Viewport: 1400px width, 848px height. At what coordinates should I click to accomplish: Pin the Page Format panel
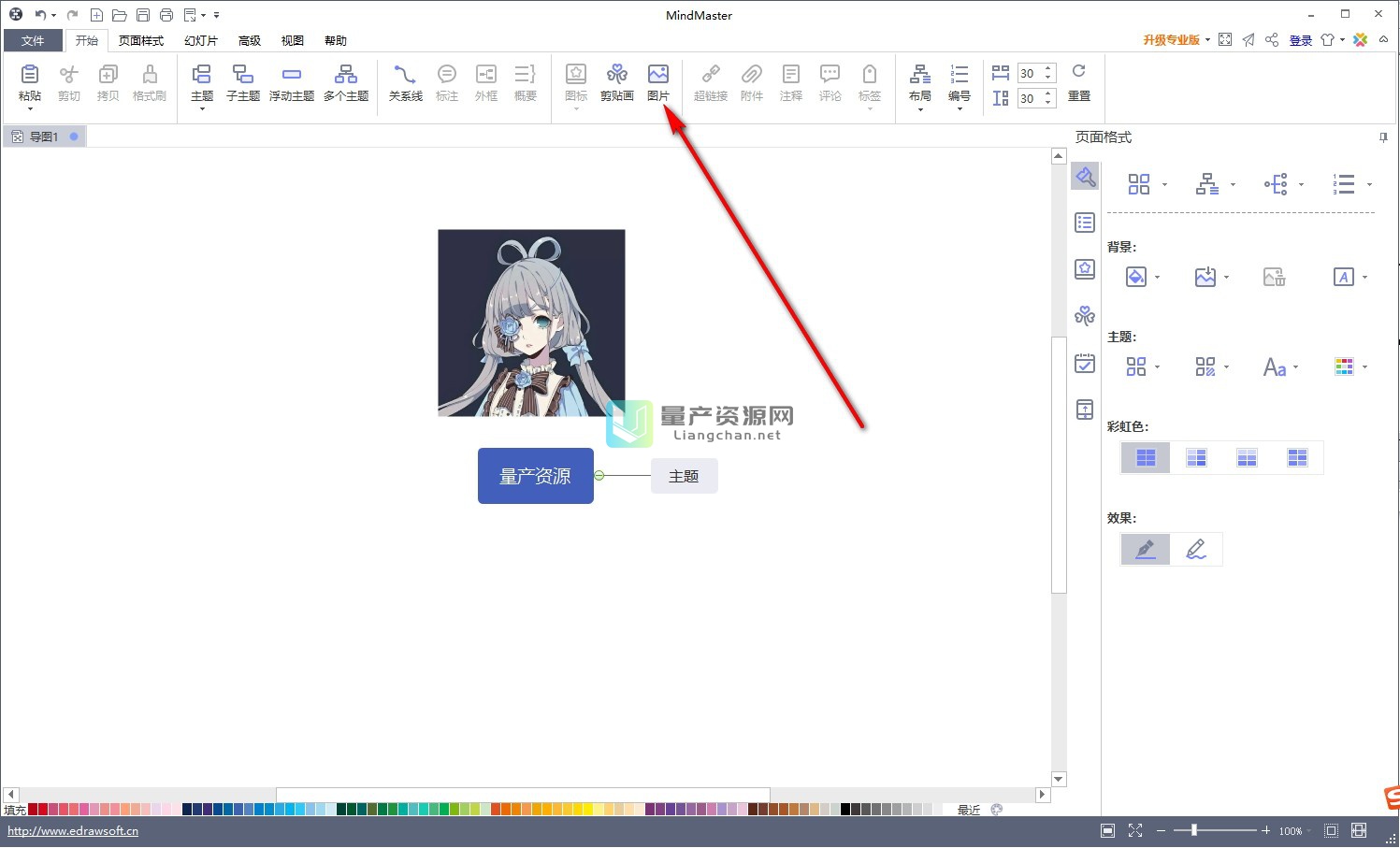(1383, 137)
